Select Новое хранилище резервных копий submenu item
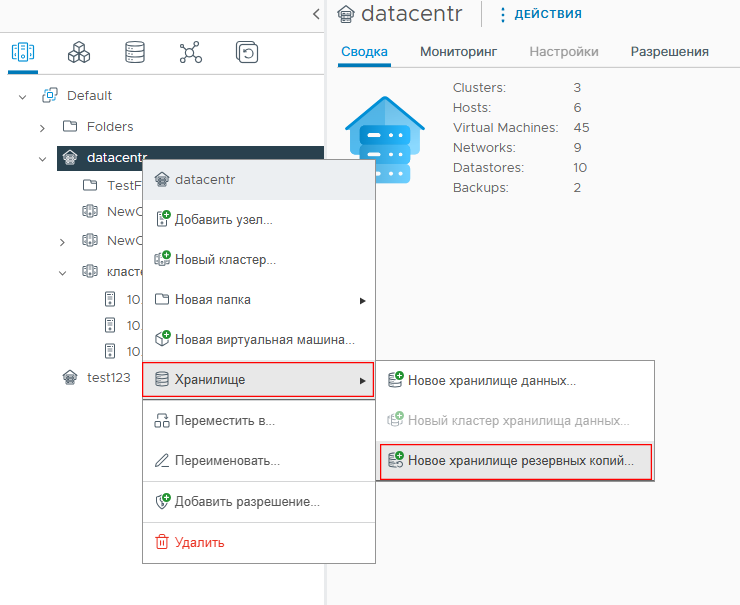The width and height of the screenshot is (740, 605). pyautogui.click(x=515, y=461)
